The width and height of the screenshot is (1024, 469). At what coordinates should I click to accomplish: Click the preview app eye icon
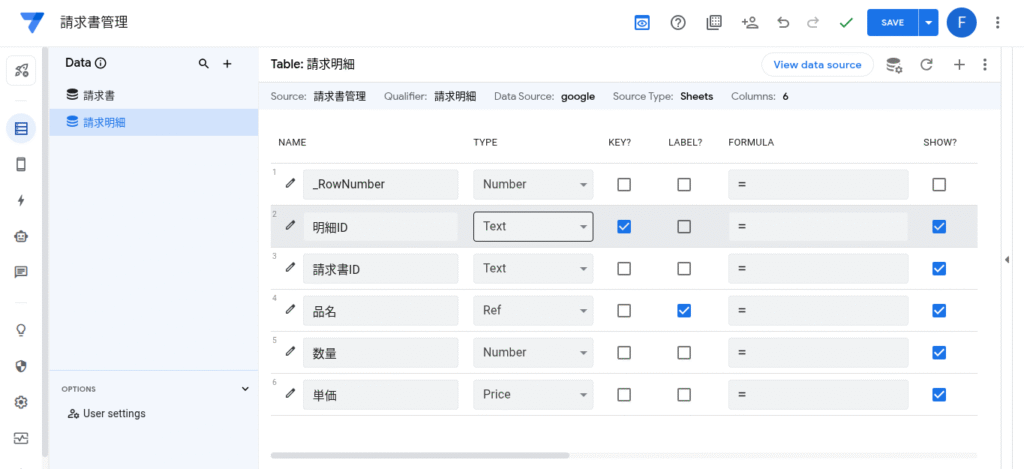click(x=642, y=22)
